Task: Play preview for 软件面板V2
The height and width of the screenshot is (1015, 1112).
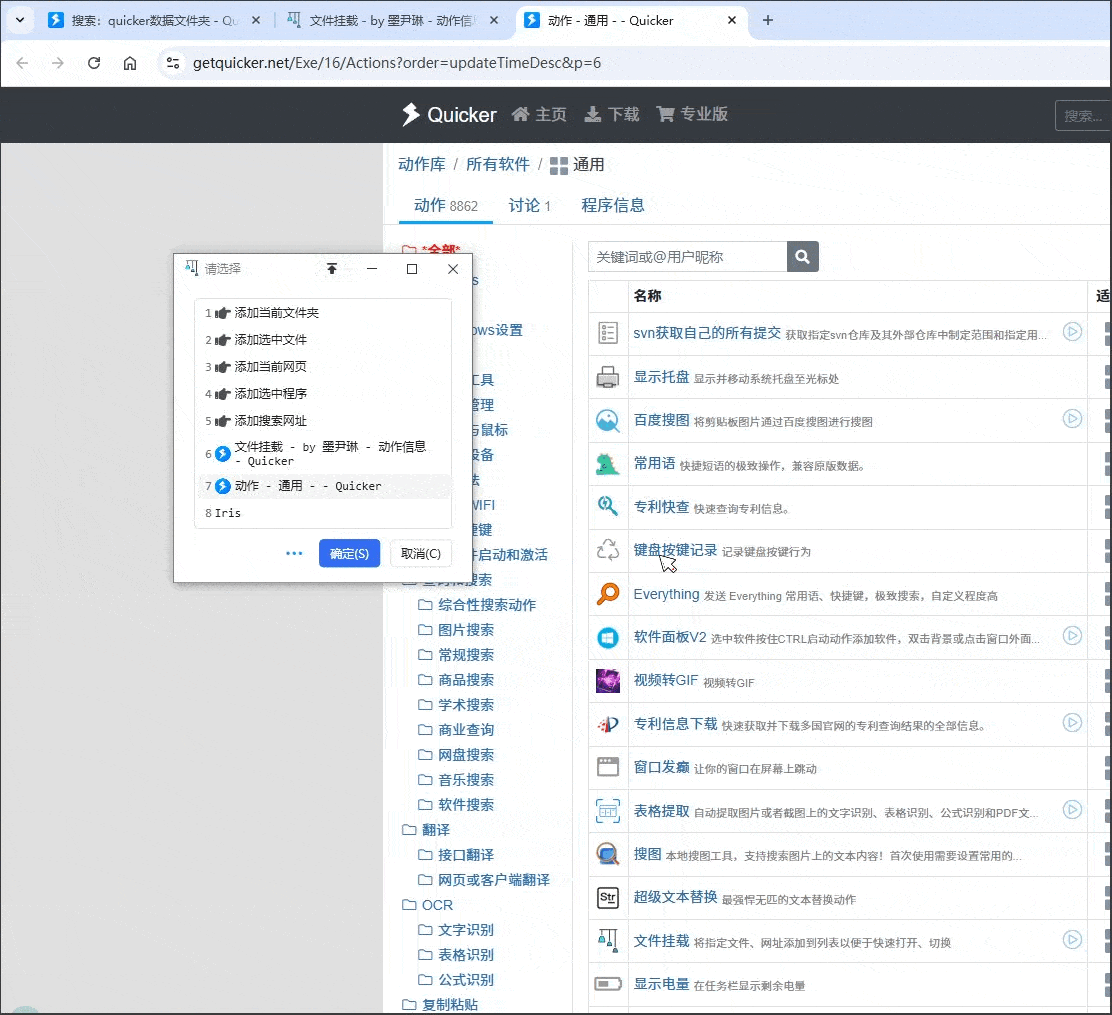Action: click(1072, 636)
